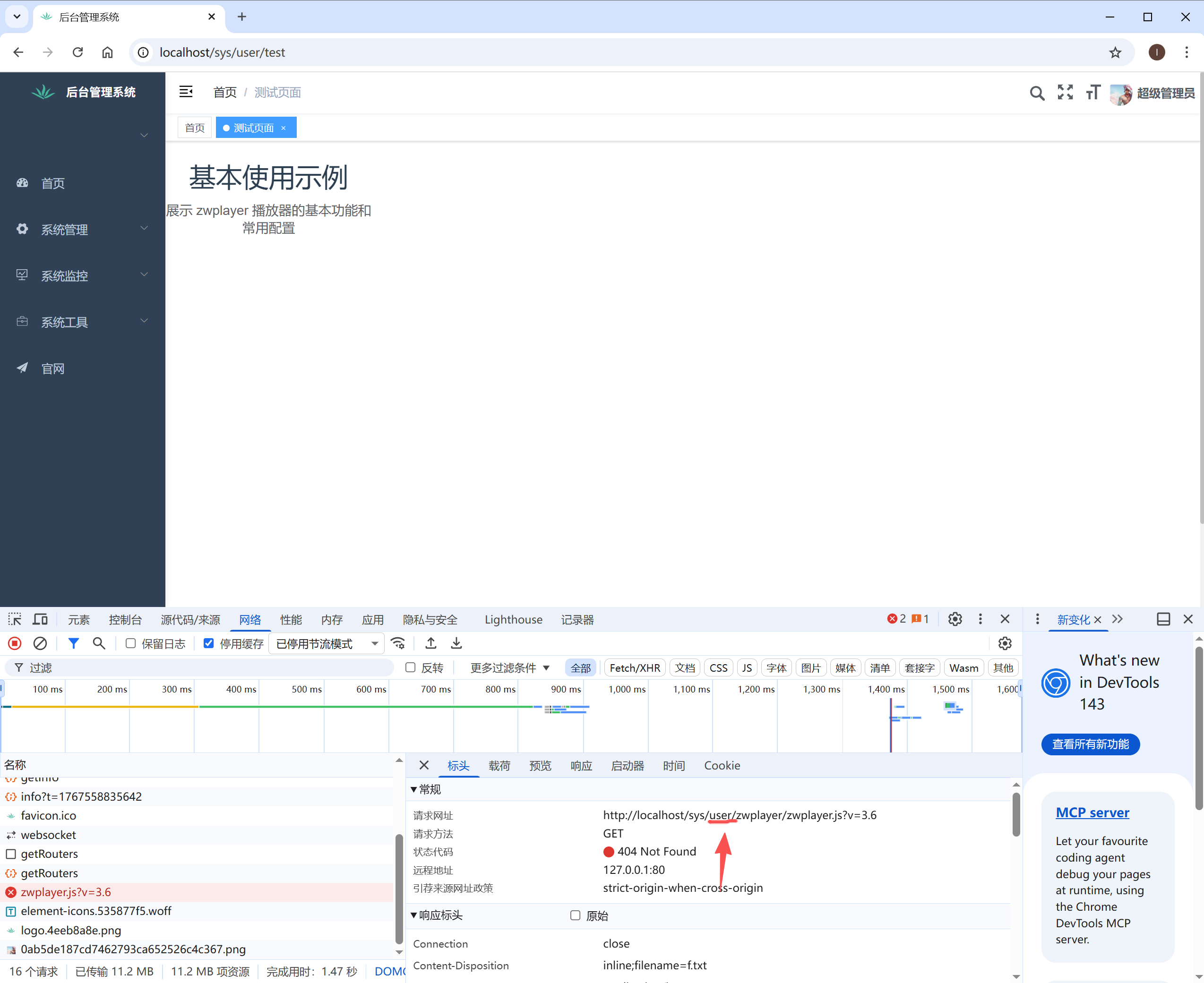Open the MCP server link
1204x983 pixels.
(x=1092, y=812)
